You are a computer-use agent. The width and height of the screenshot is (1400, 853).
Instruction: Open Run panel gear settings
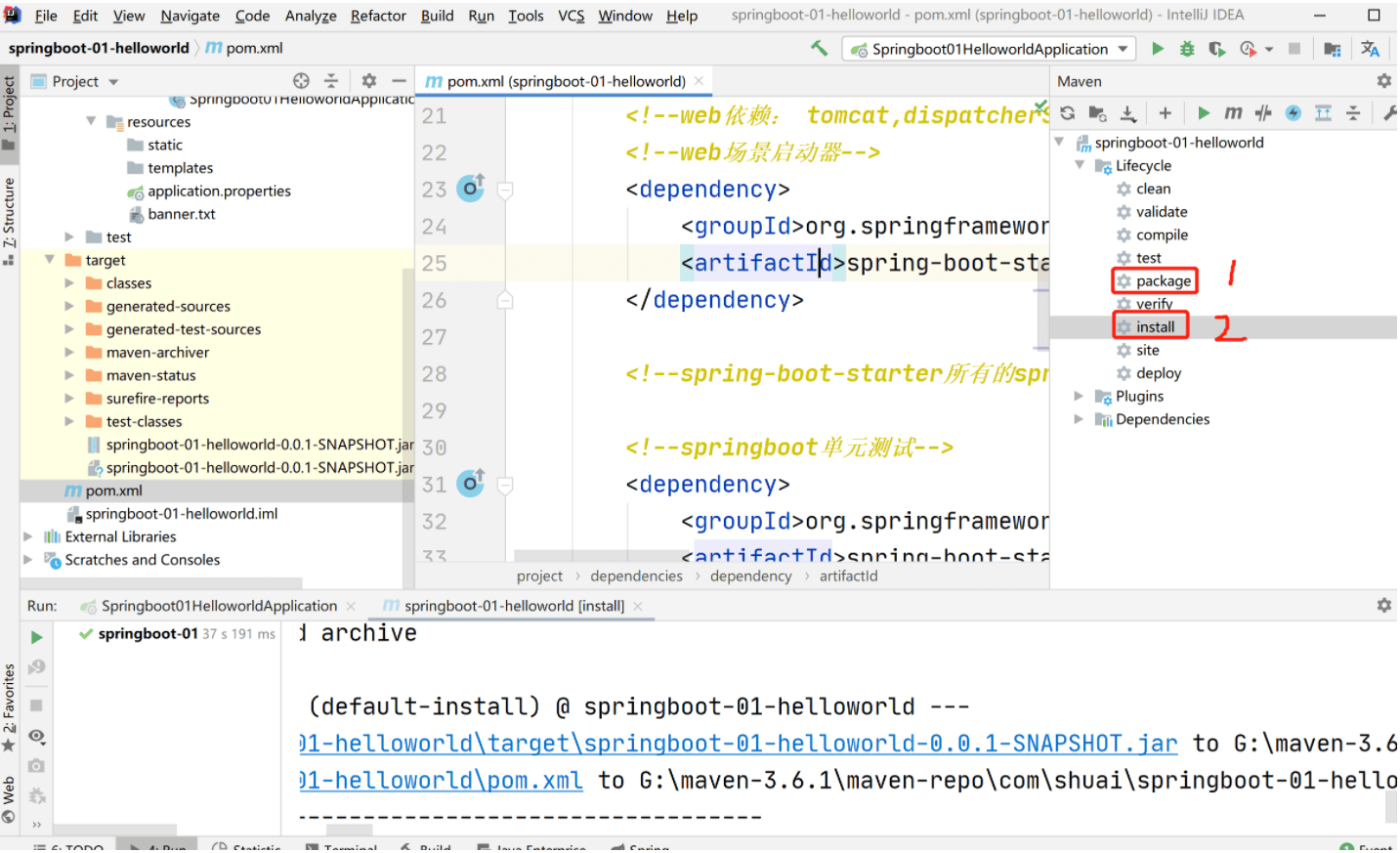coord(1383,606)
